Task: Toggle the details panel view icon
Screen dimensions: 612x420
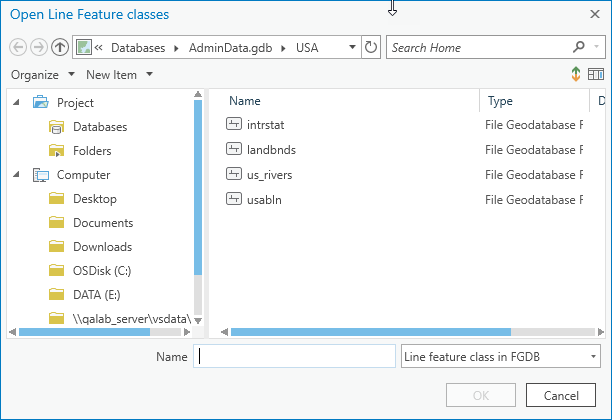Action: point(596,75)
